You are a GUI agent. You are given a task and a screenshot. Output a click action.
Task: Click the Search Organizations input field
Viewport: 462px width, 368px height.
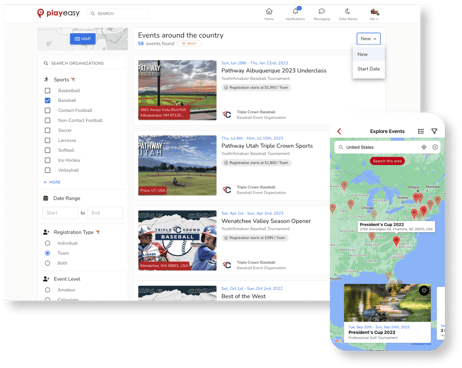tap(83, 63)
